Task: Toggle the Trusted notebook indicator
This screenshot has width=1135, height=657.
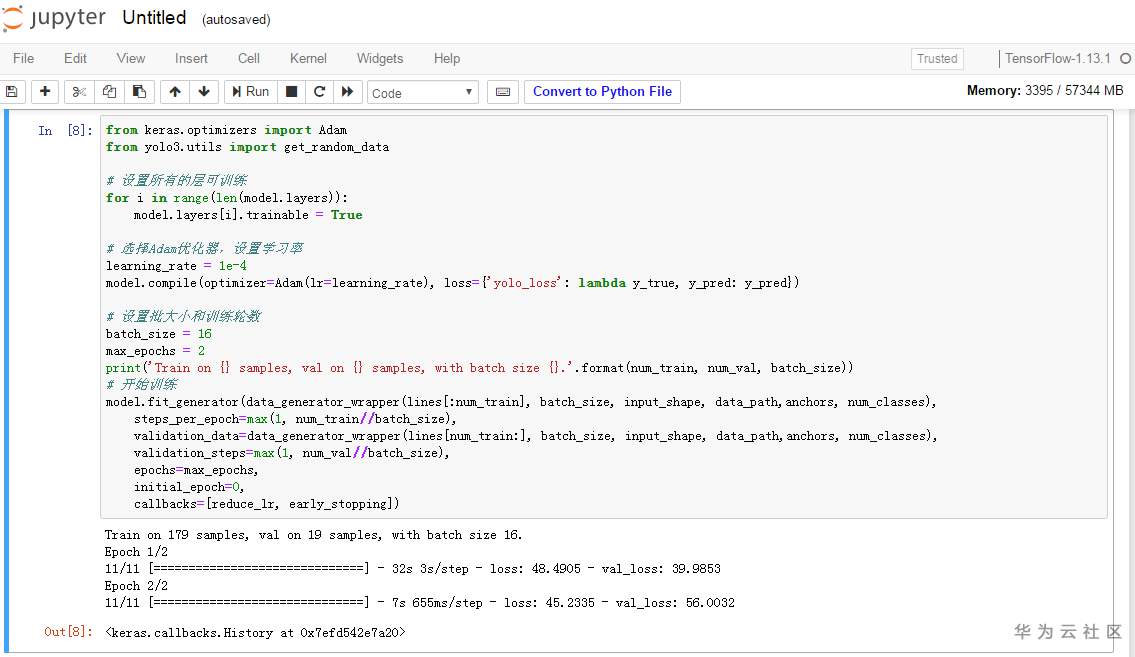Action: click(937, 59)
